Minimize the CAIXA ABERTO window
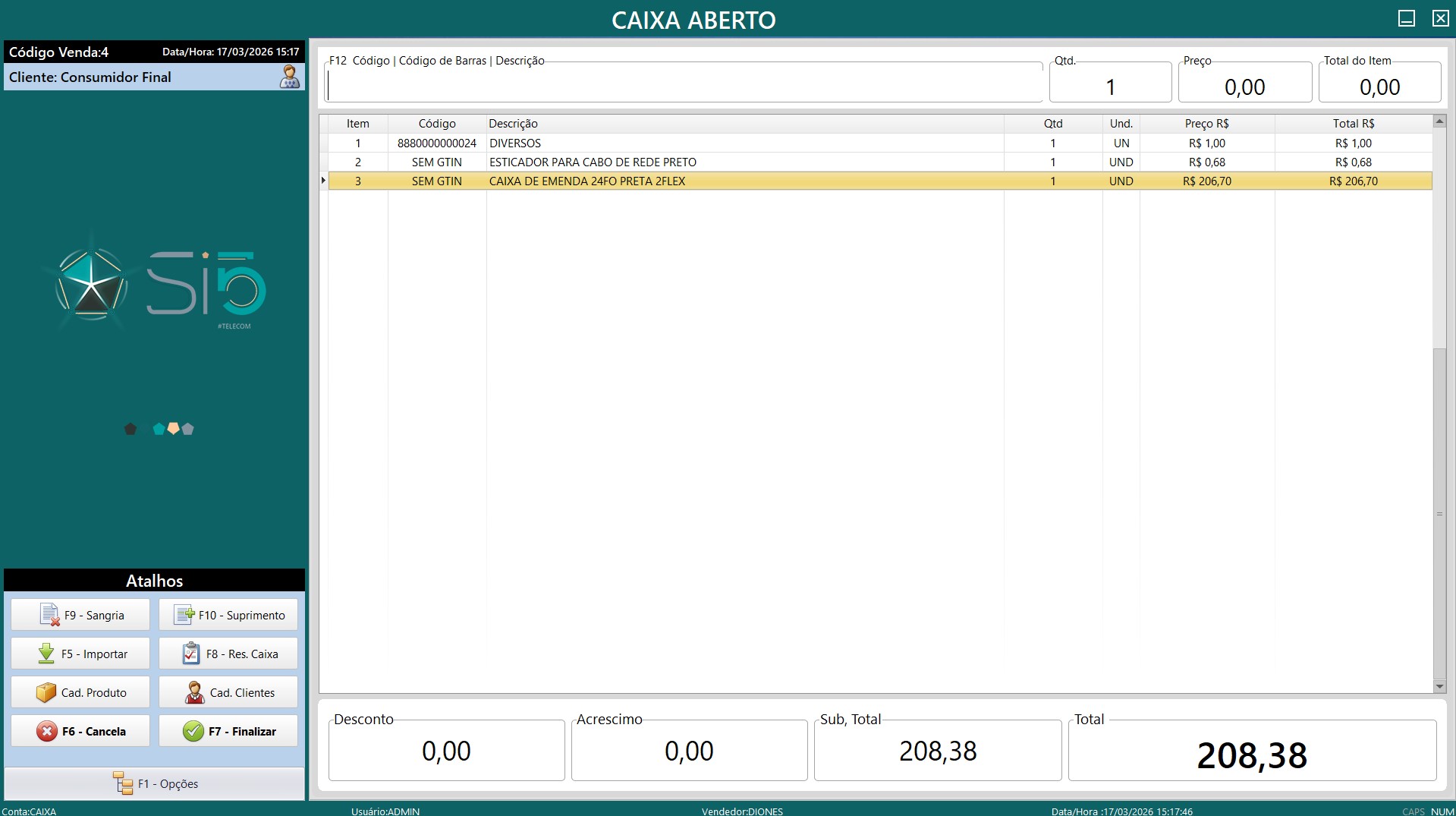The image size is (1456, 816). point(1407,18)
